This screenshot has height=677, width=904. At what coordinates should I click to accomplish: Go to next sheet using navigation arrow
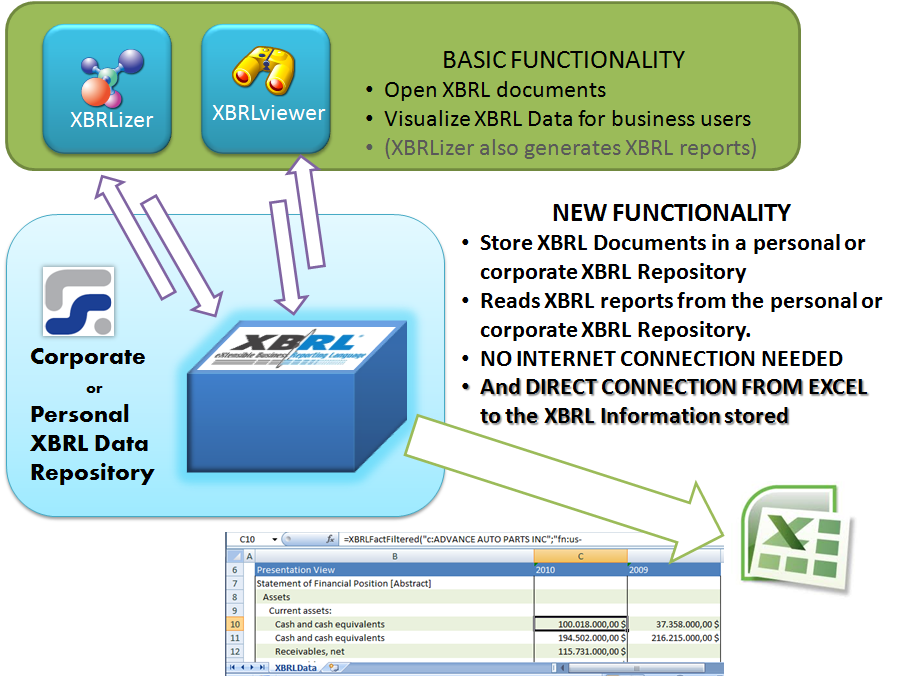point(252,667)
